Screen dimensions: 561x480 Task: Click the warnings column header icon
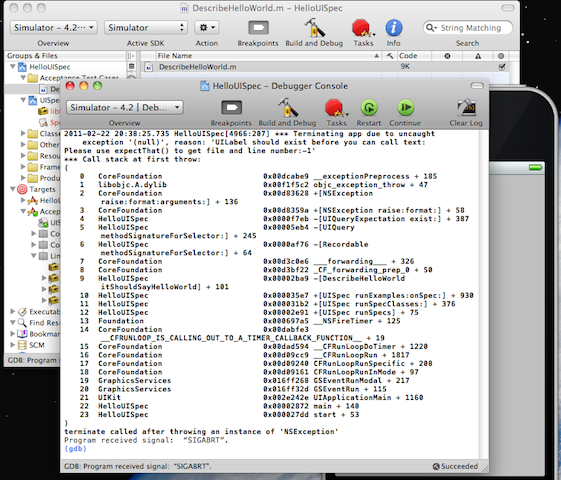478,56
